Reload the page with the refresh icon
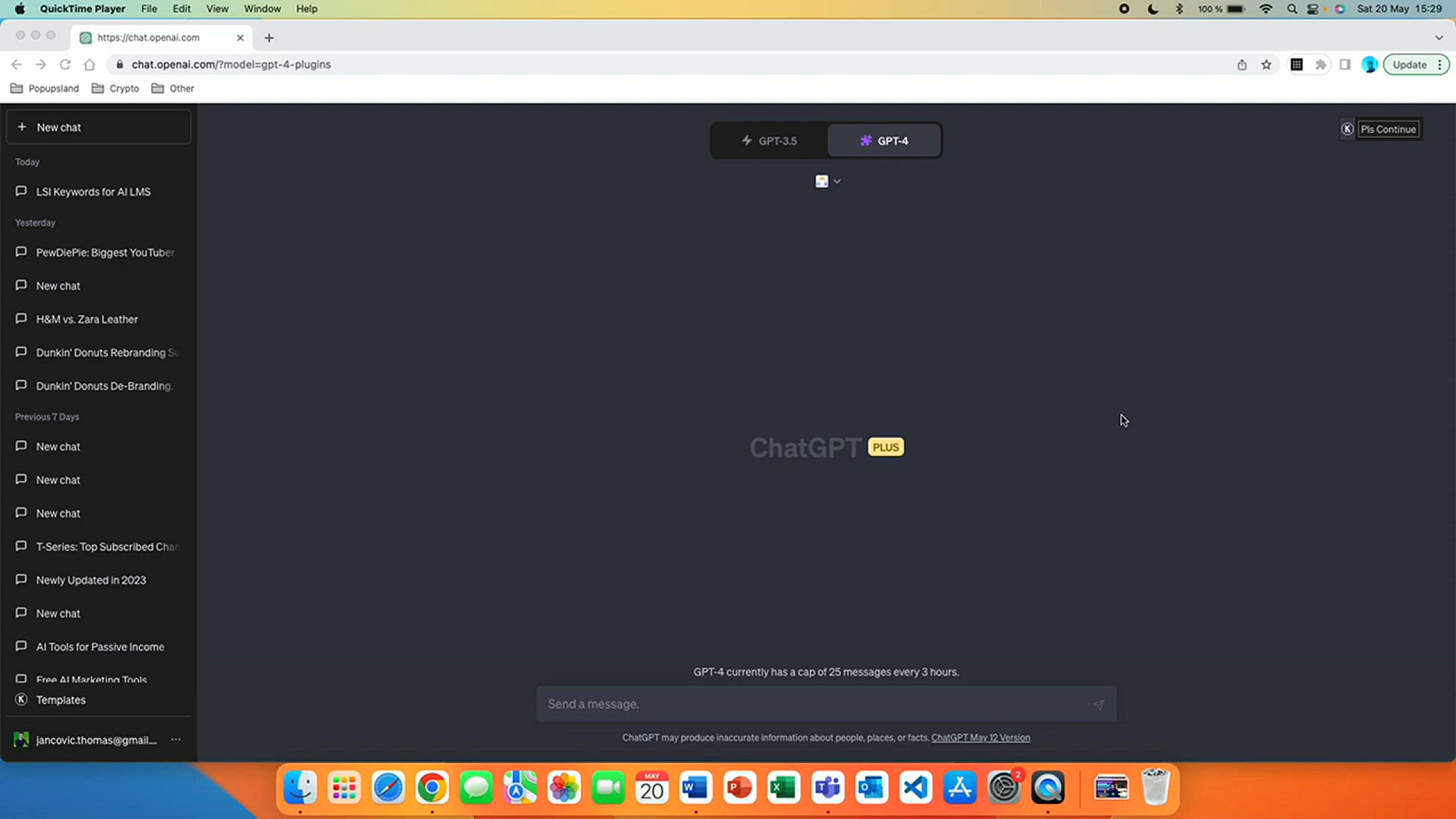The height and width of the screenshot is (819, 1456). (x=65, y=64)
